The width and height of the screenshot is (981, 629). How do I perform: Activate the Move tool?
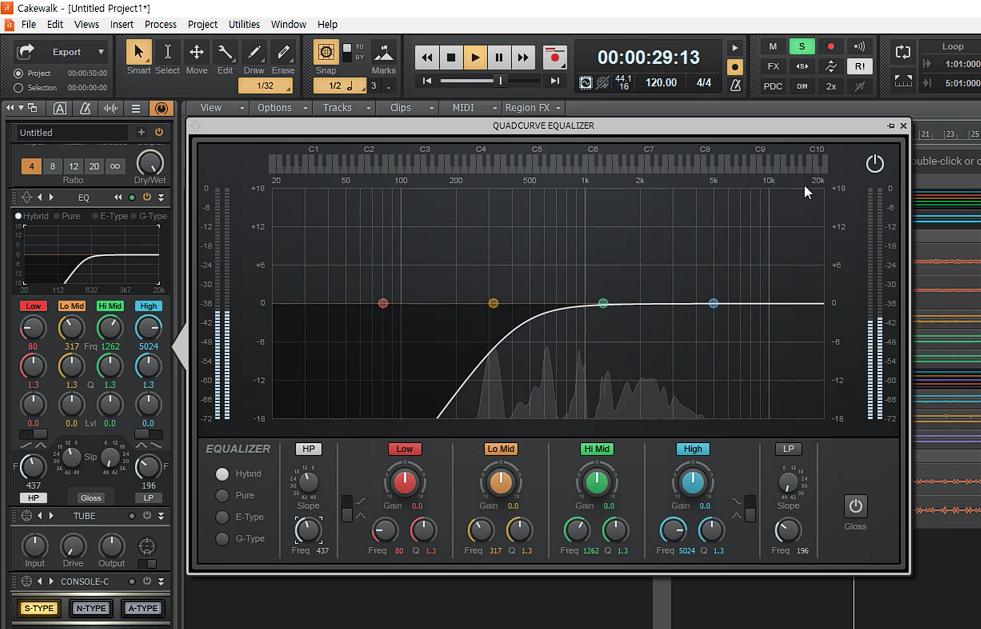(x=196, y=53)
